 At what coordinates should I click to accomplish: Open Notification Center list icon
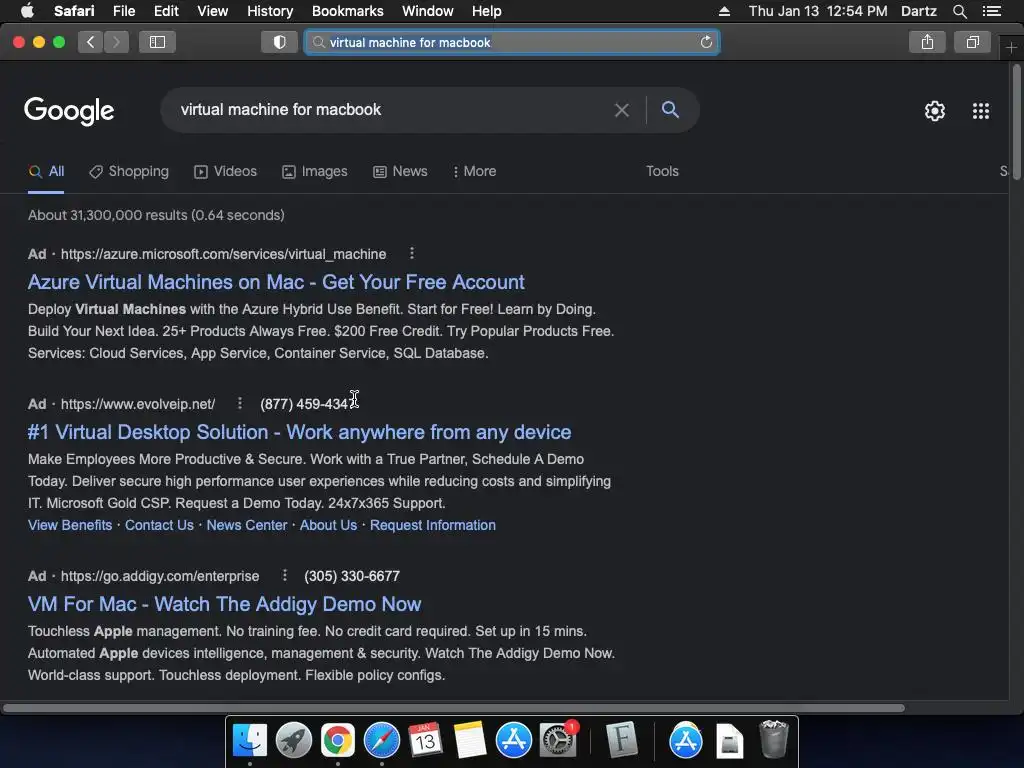(x=992, y=11)
